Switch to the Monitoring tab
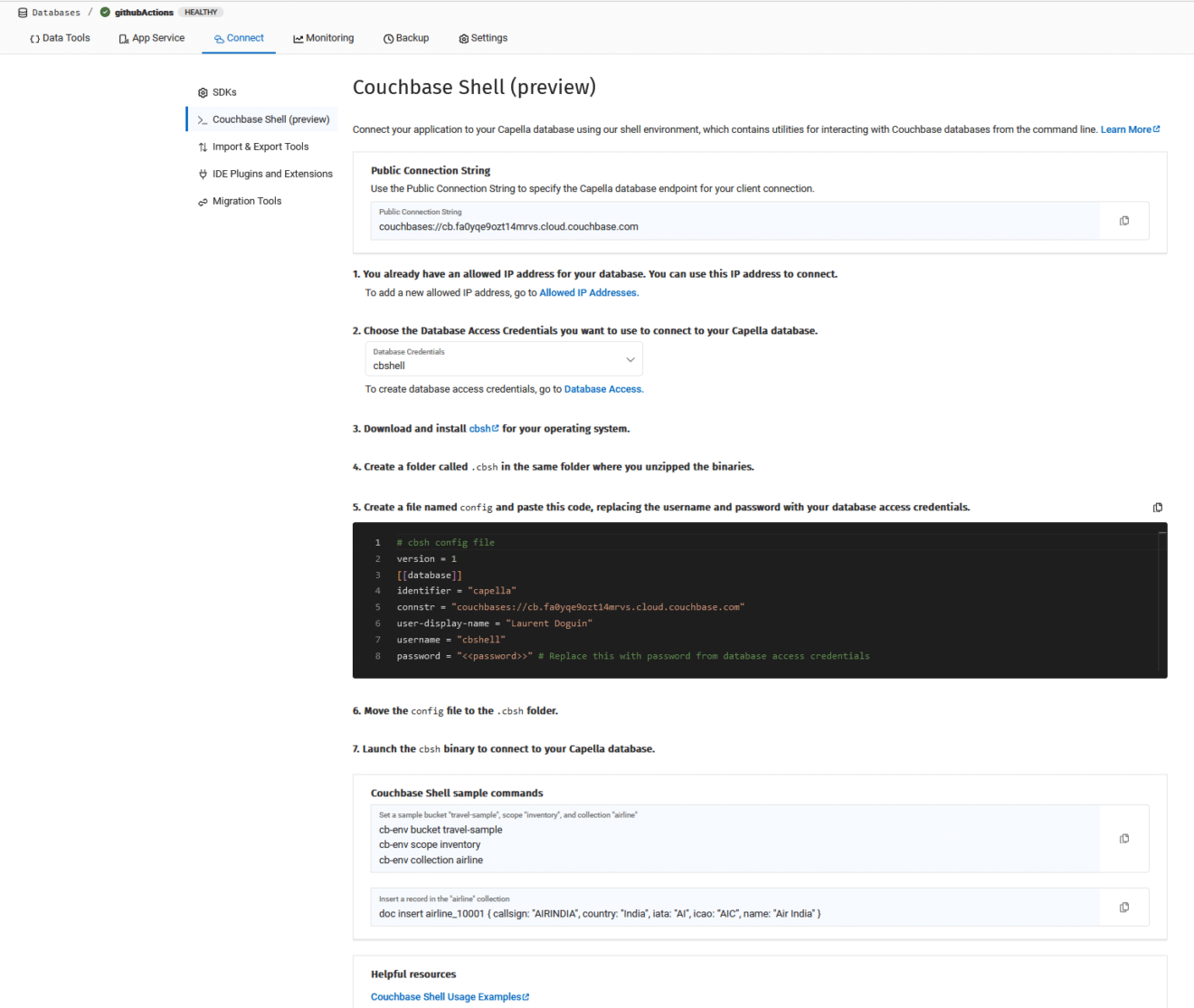This screenshot has height=1008, width=1194. click(323, 38)
